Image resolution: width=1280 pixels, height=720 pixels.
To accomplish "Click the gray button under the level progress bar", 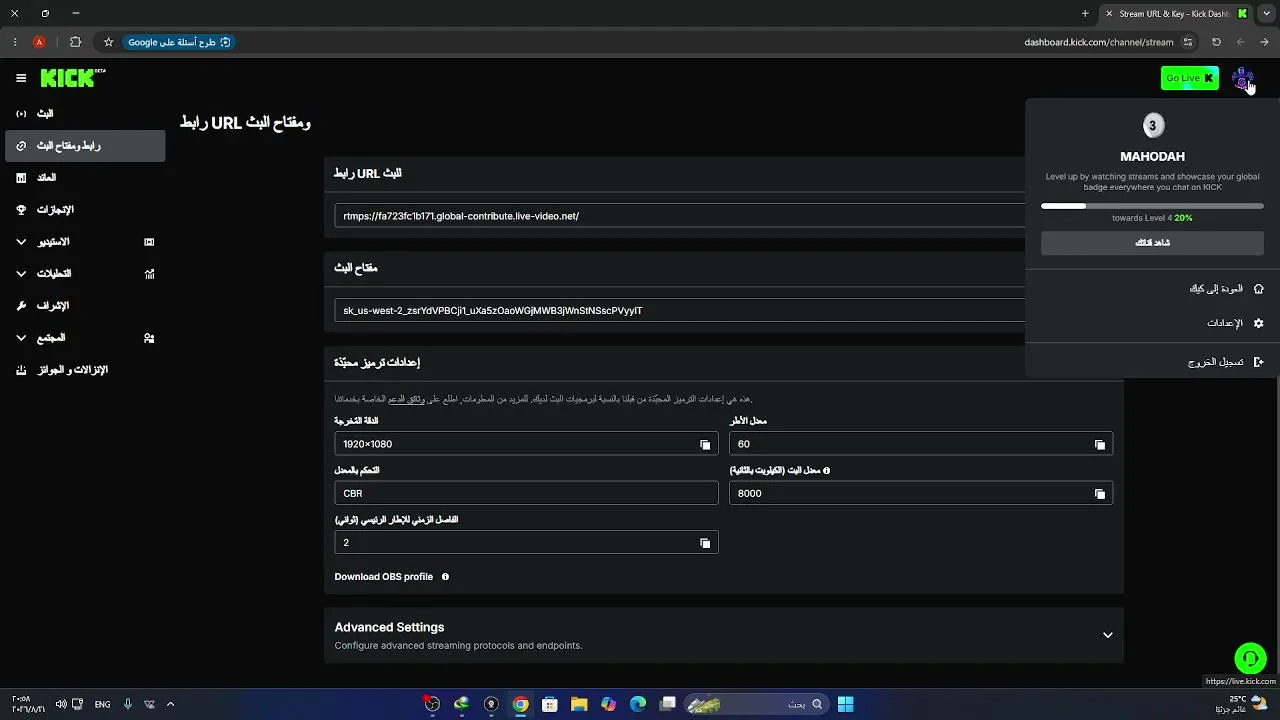I will (x=1152, y=243).
